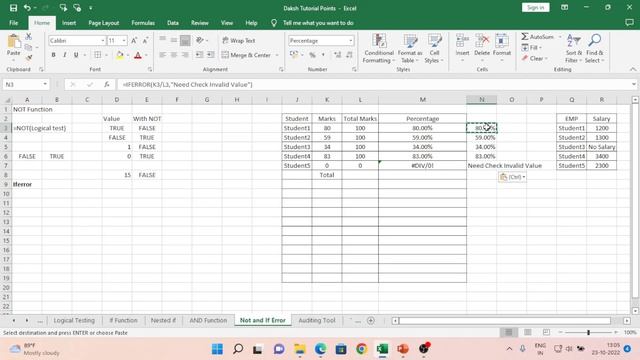Click the formula bar with IFERROR formula
This screenshot has width=640, height=360.
coord(373,84)
